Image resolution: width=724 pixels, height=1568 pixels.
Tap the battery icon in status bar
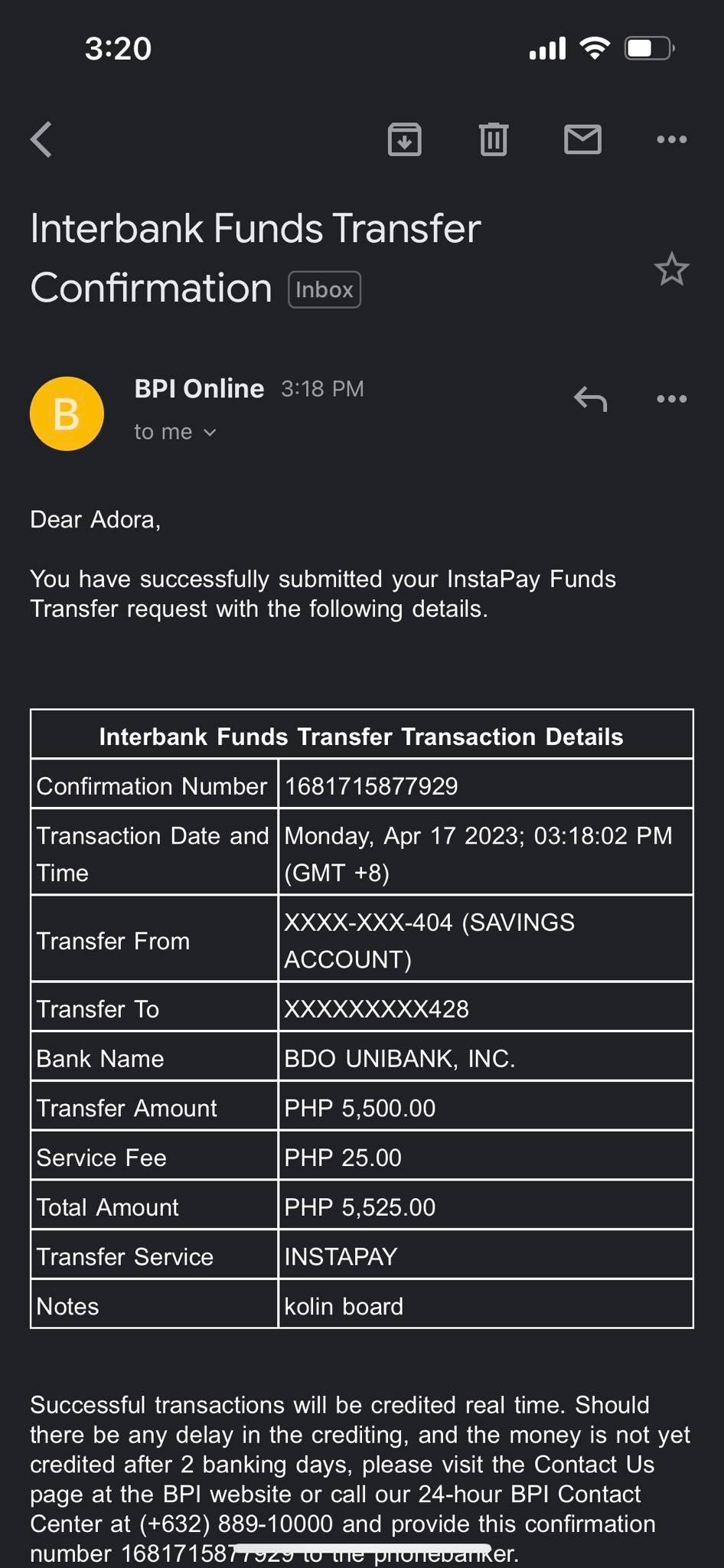(x=649, y=49)
